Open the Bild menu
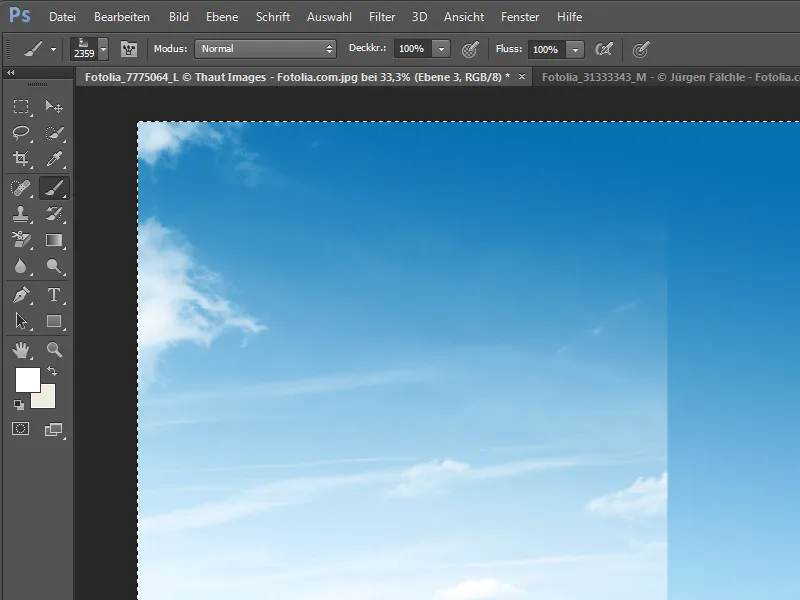 tap(179, 17)
